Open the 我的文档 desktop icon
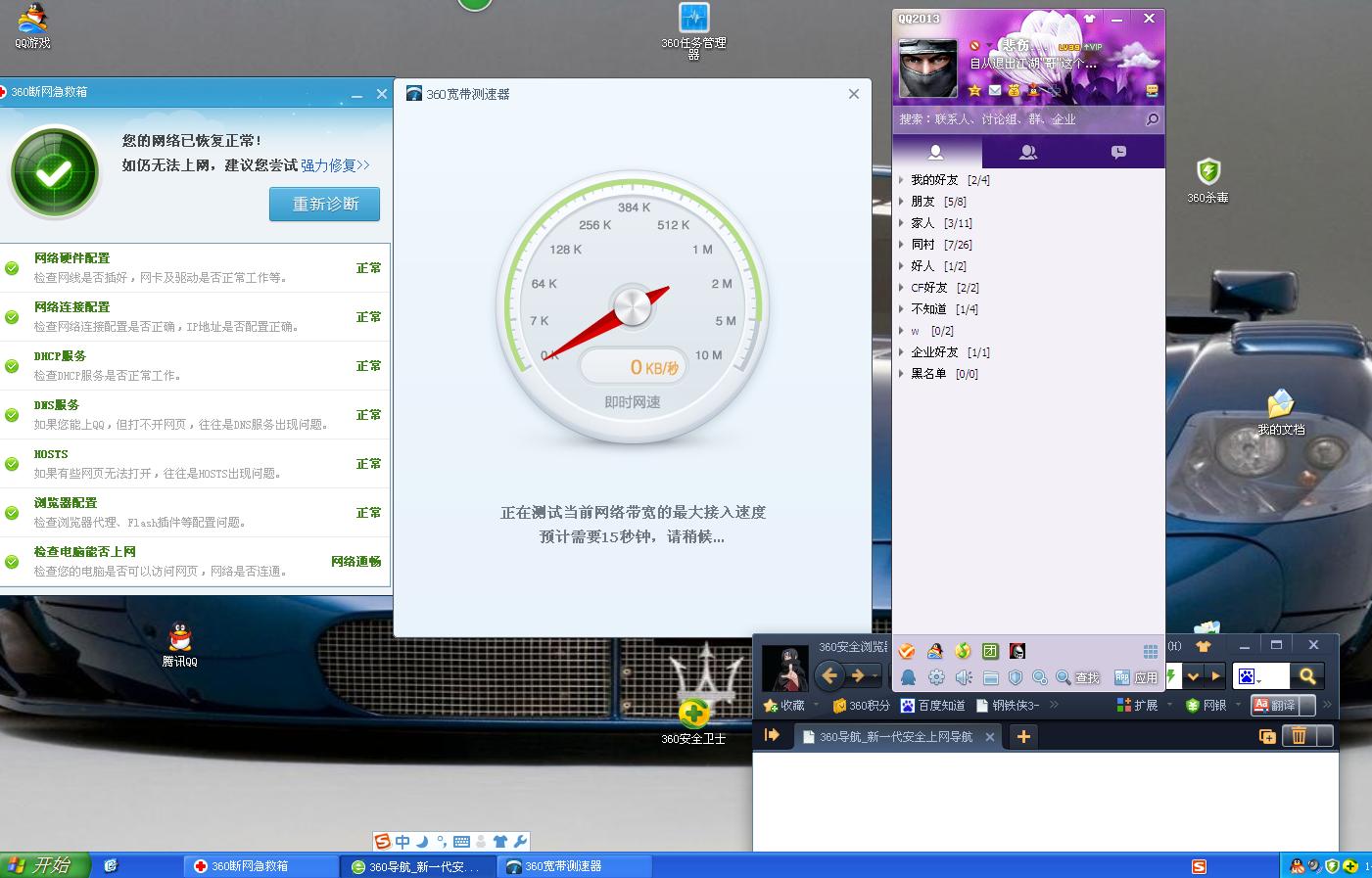Image resolution: width=1372 pixels, height=878 pixels. pos(1280,413)
